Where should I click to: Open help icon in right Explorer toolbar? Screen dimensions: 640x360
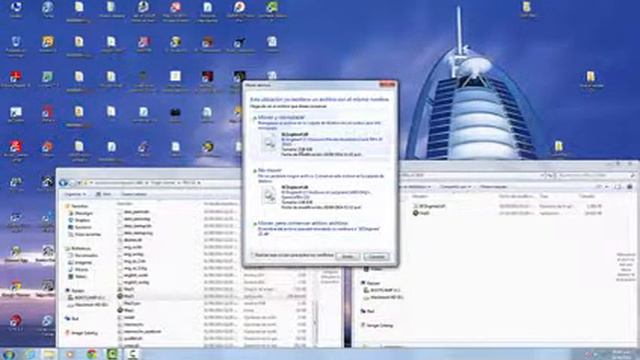point(629,187)
